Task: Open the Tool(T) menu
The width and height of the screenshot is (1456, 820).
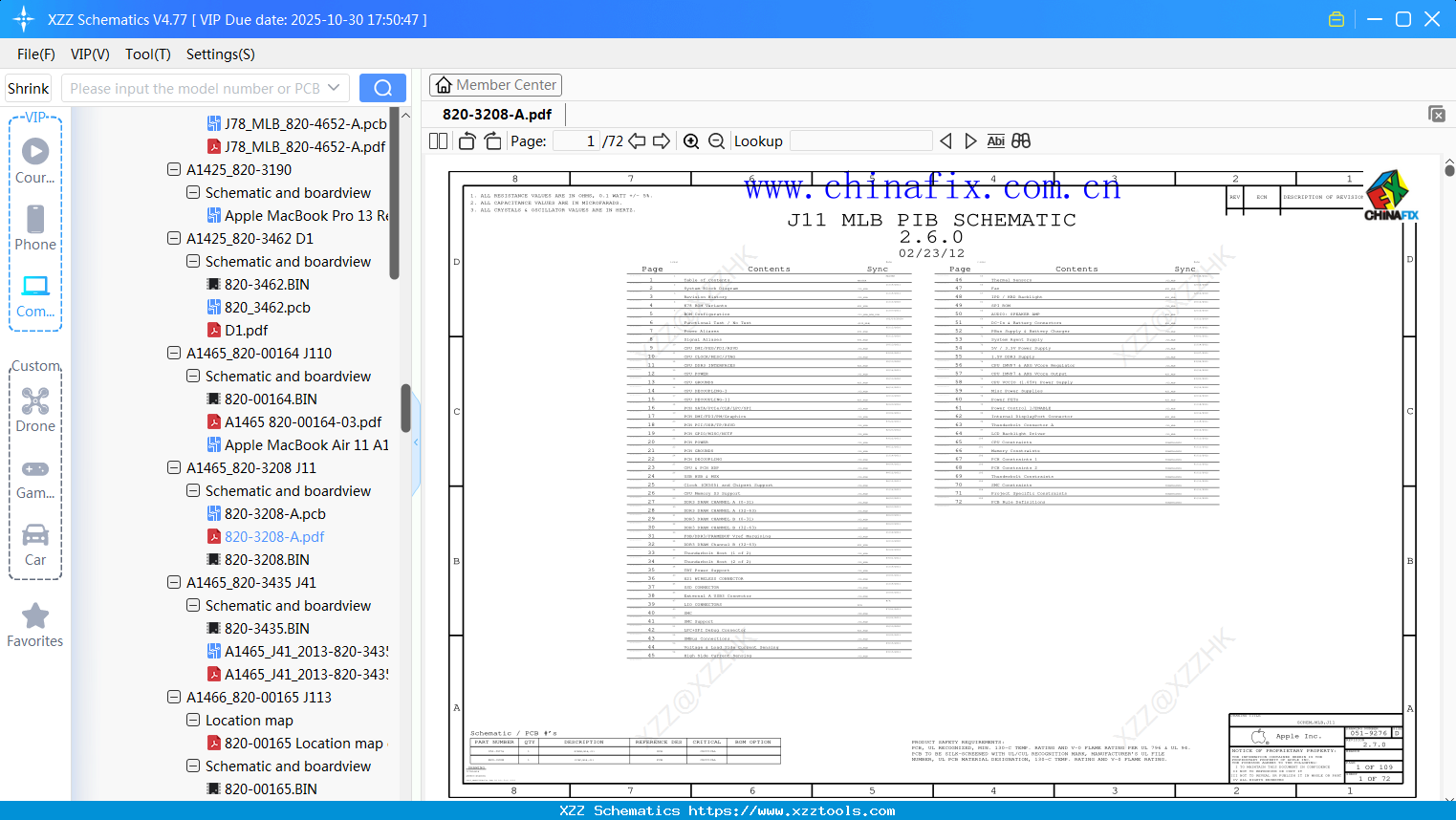Action: (x=148, y=54)
